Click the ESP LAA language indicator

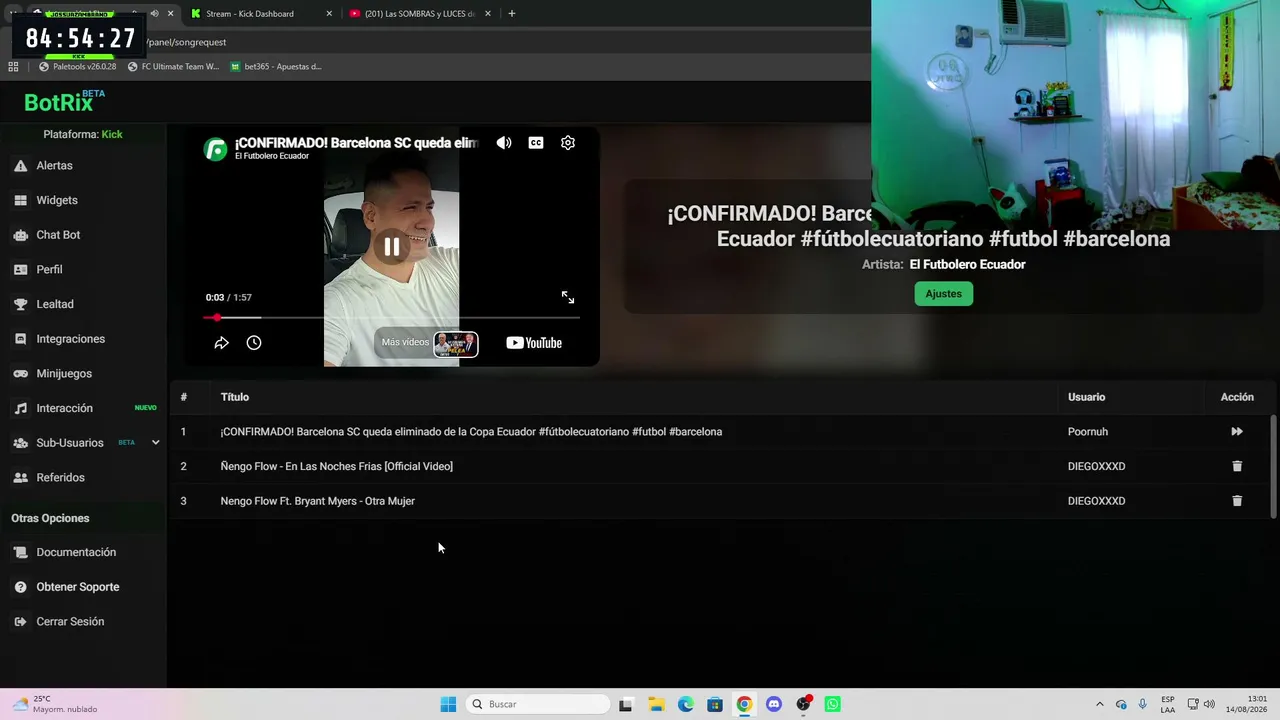point(1168,704)
